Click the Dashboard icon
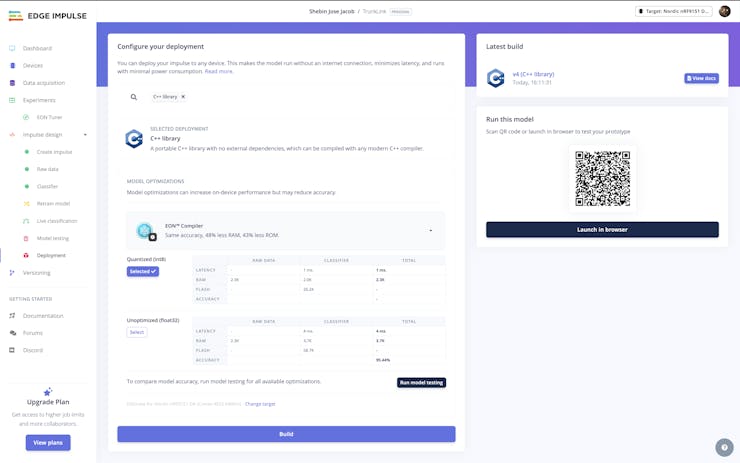 (x=12, y=48)
